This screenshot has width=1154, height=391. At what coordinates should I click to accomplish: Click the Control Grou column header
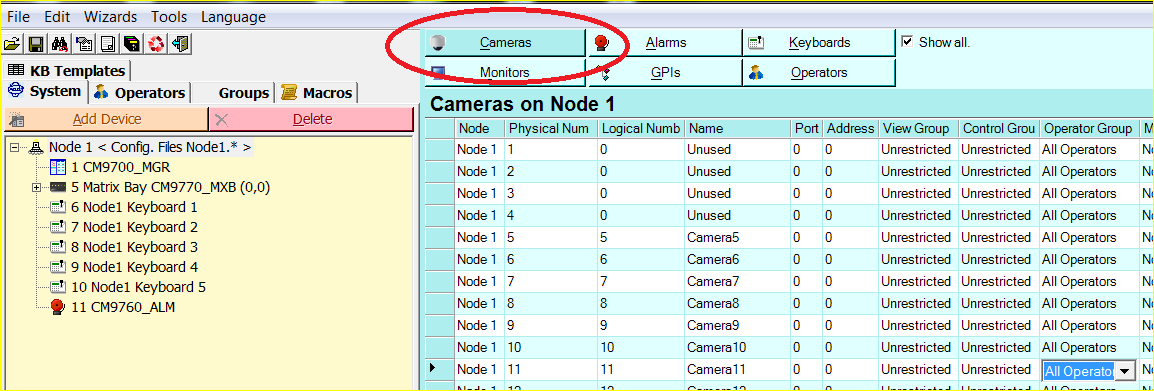(x=999, y=129)
